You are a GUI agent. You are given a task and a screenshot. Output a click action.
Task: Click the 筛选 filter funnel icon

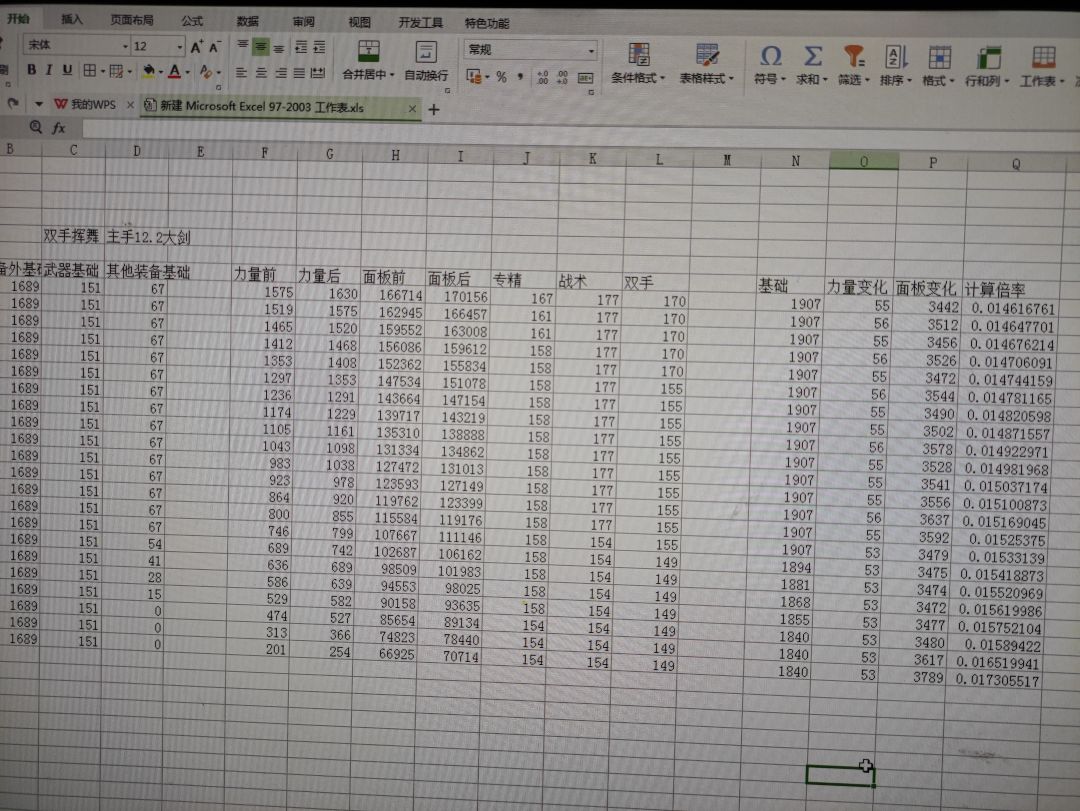pyautogui.click(x=853, y=57)
